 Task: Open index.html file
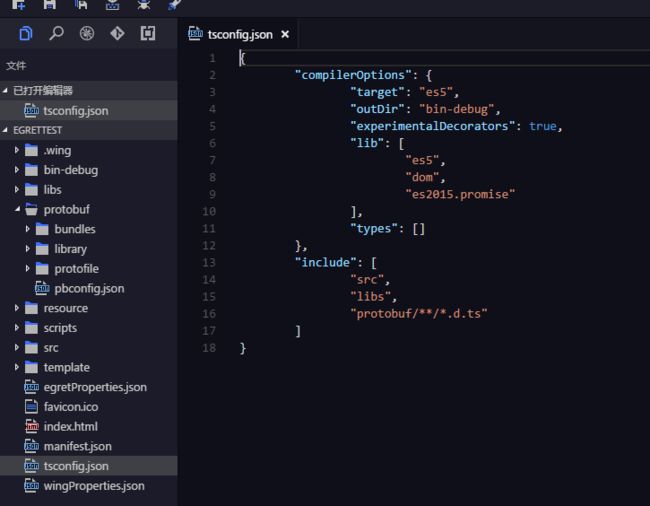(89, 426)
